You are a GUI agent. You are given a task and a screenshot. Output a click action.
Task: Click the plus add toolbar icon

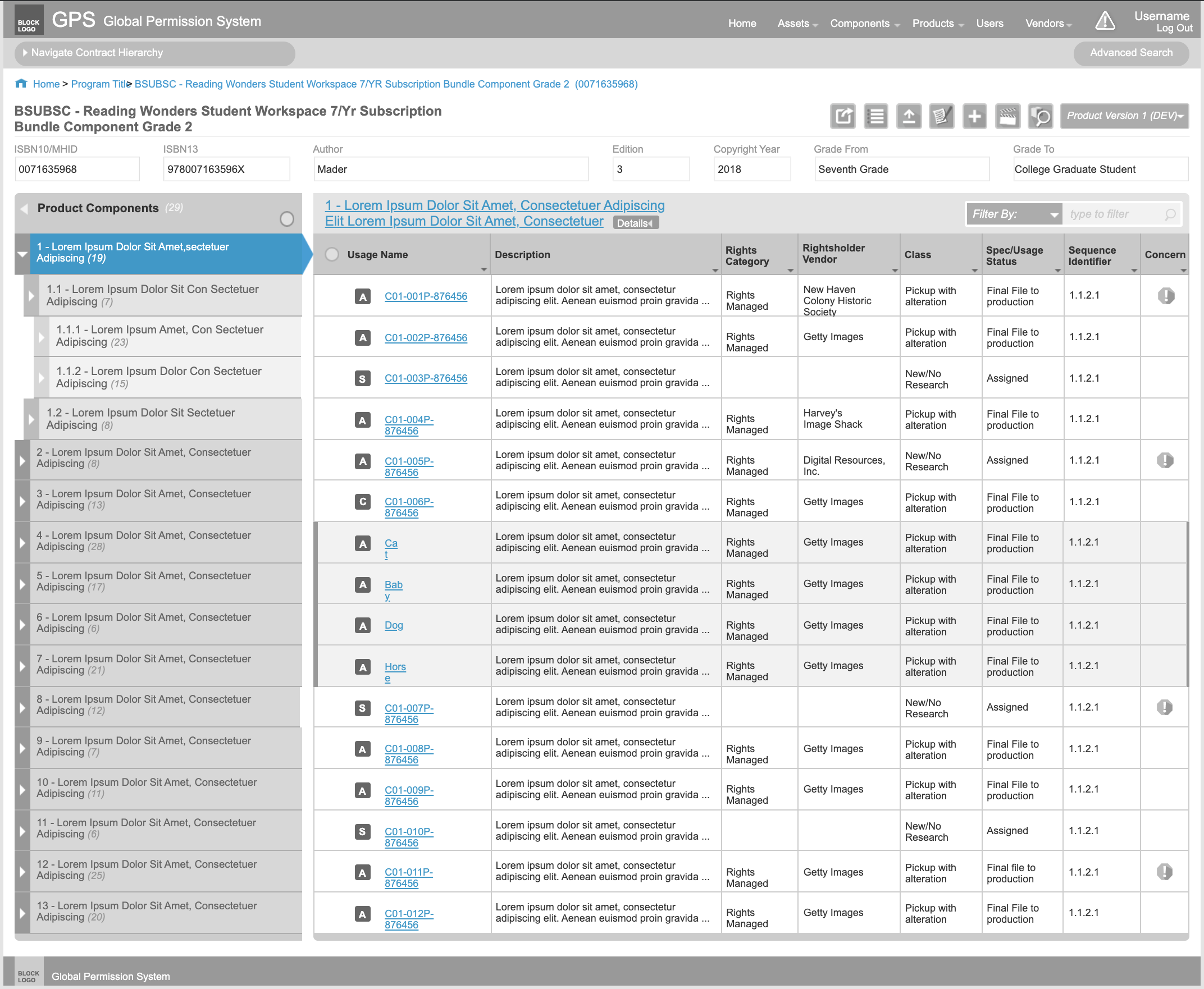[974, 116]
